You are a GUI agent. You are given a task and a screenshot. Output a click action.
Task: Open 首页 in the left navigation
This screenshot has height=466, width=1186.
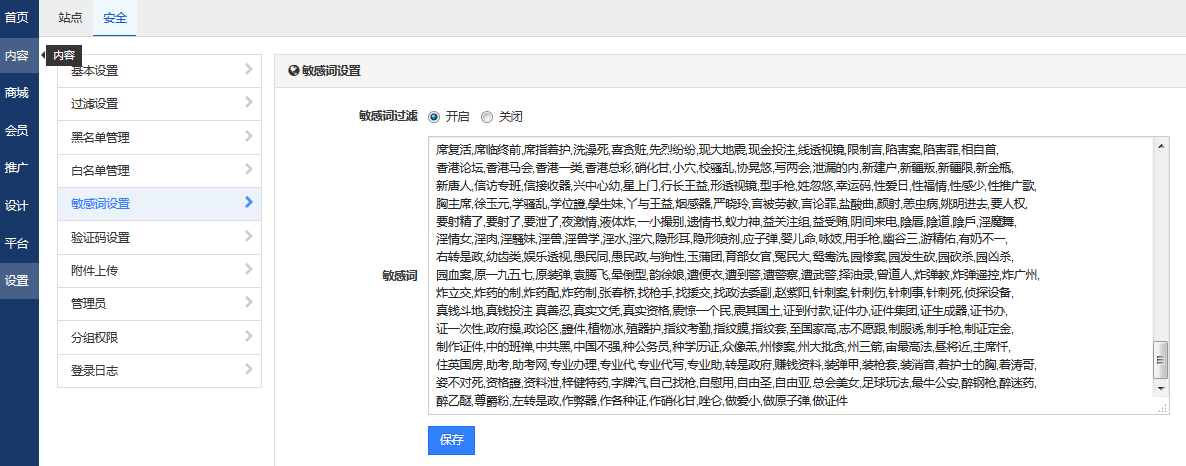point(17,17)
